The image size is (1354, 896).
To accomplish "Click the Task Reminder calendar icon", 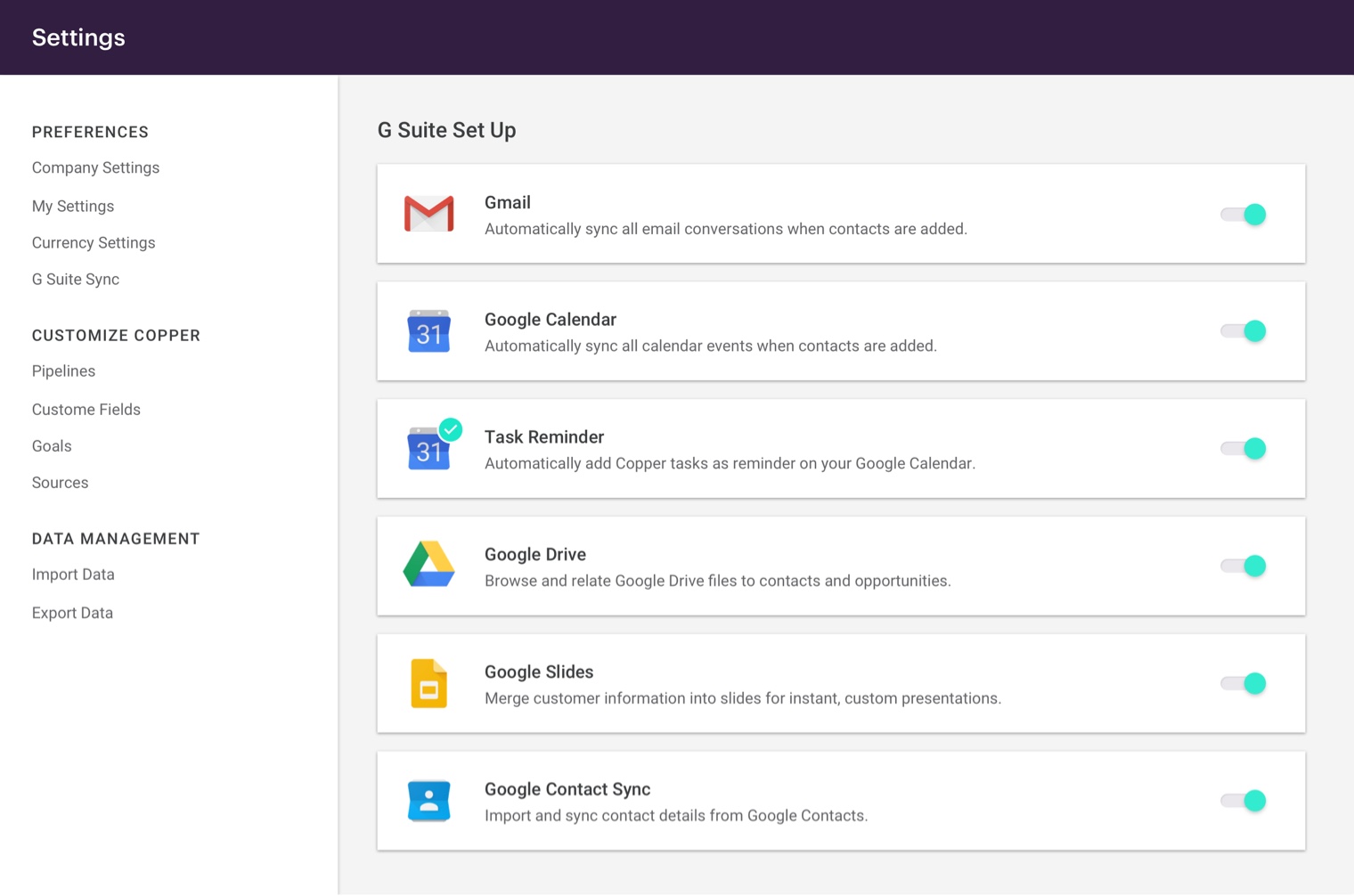I will tap(428, 449).
